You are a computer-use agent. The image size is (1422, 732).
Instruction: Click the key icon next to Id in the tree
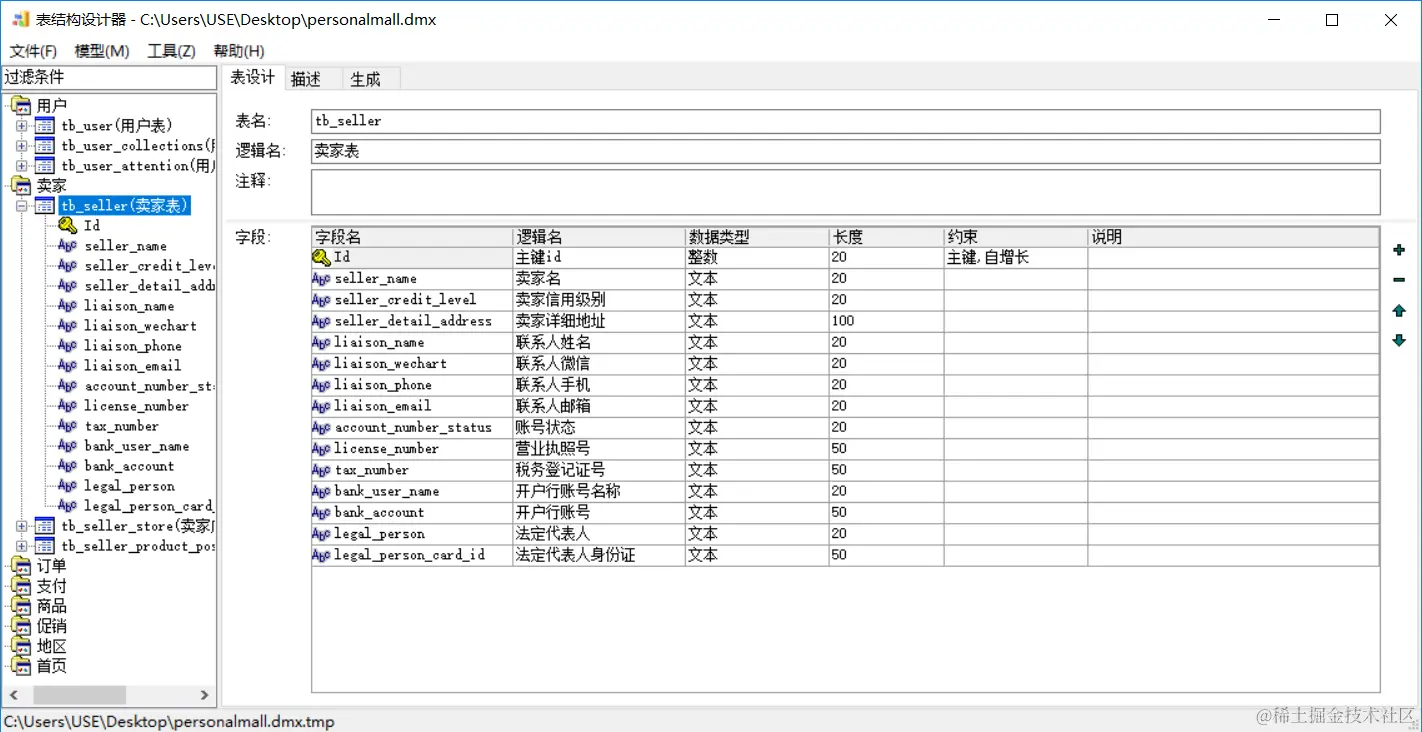67,226
